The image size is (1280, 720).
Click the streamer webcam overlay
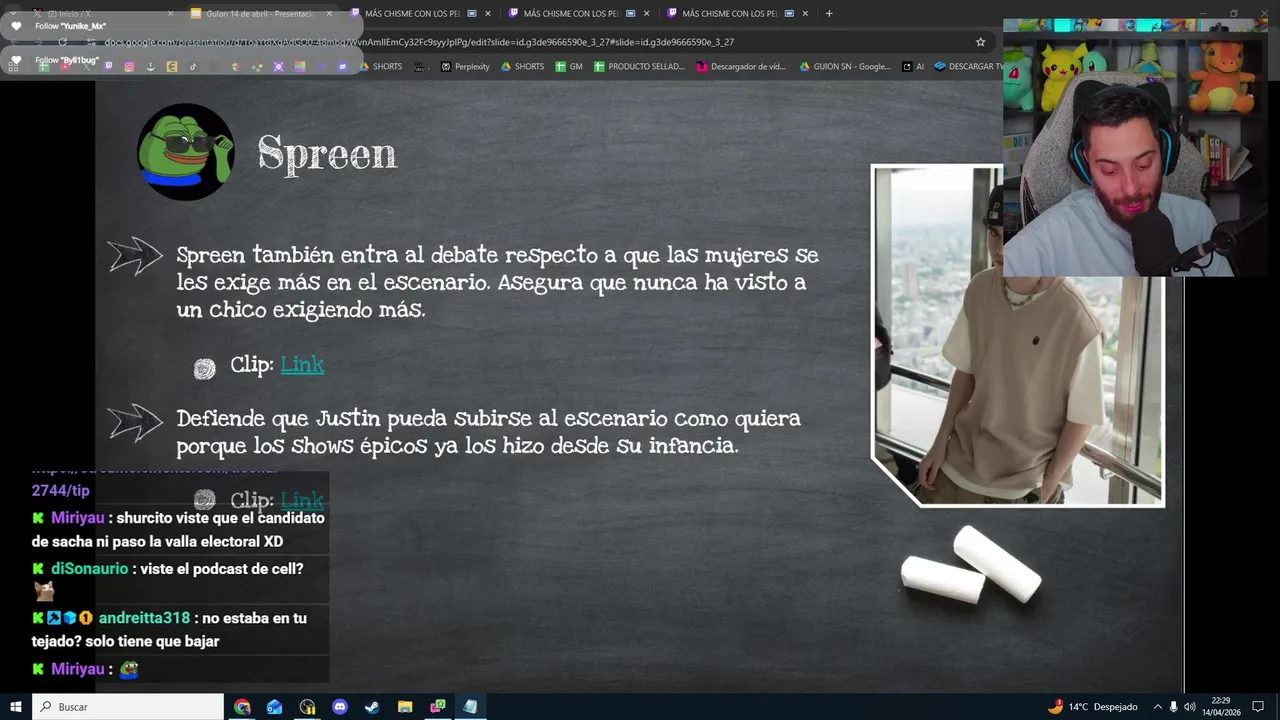coord(1135,147)
